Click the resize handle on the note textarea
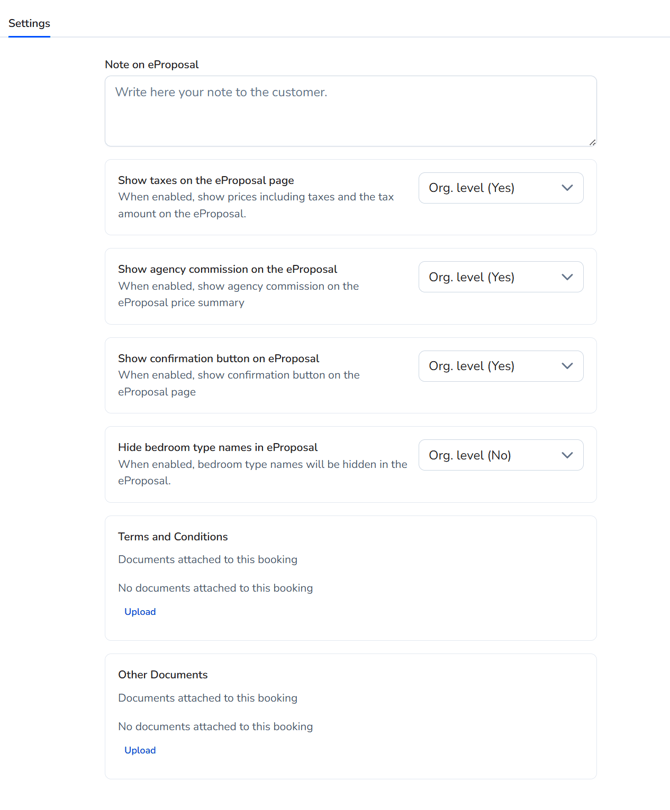Image resolution: width=670 pixels, height=810 pixels. tap(592, 142)
